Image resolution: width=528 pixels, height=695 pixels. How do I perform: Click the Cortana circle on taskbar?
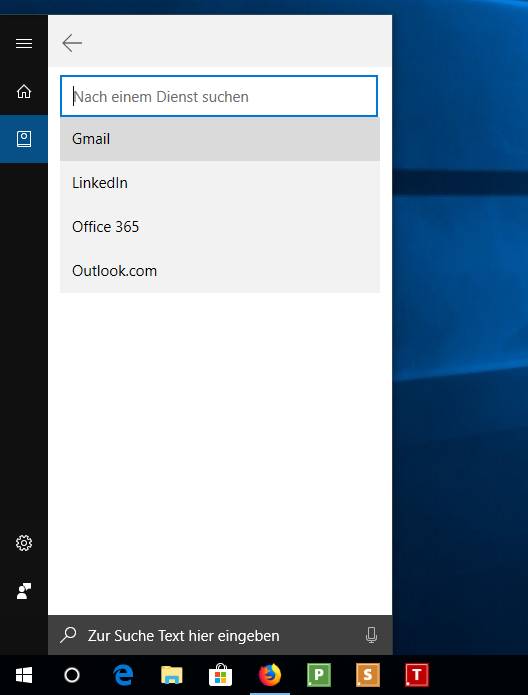coord(72,675)
